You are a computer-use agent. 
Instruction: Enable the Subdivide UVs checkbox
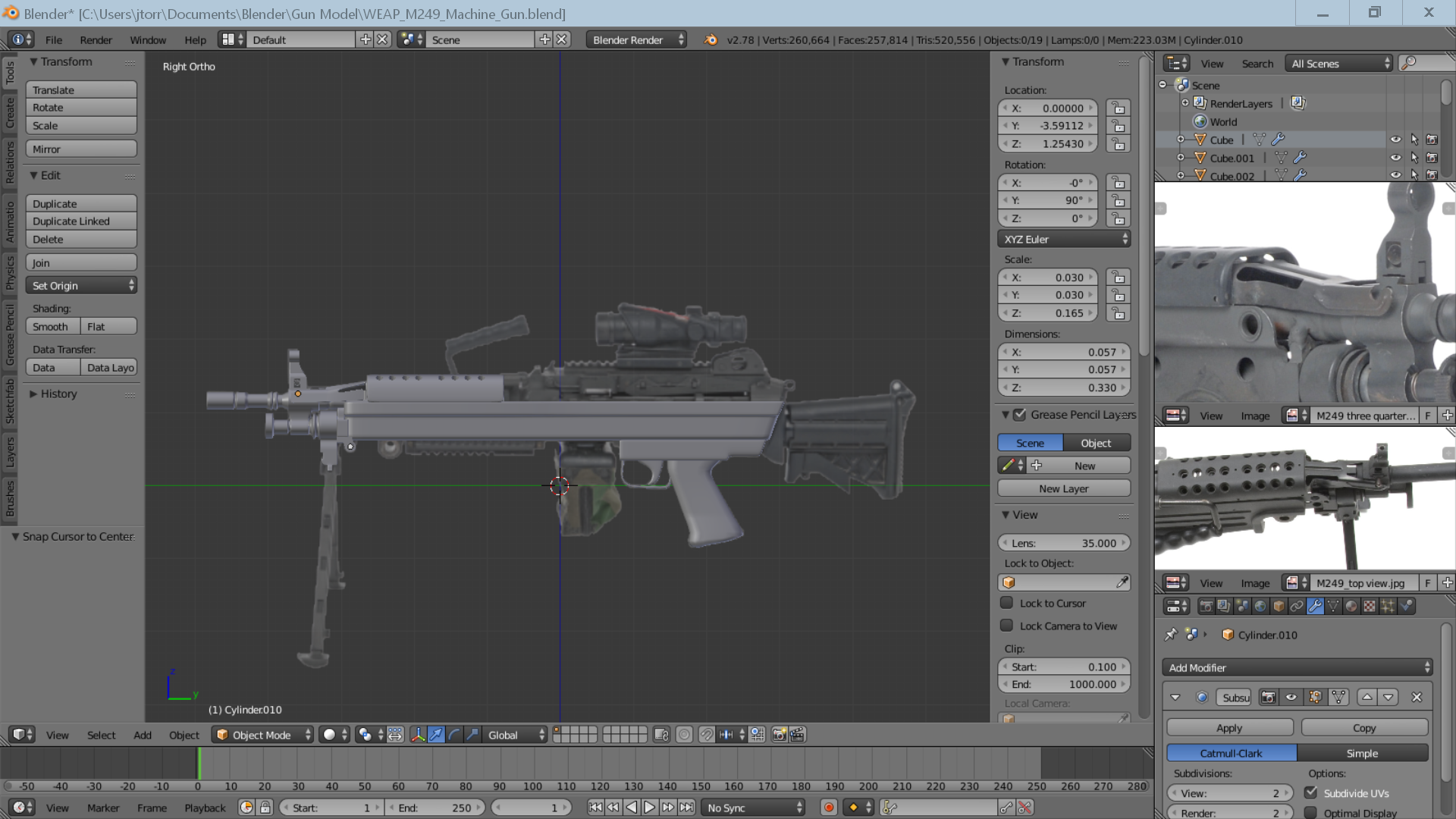1310,792
